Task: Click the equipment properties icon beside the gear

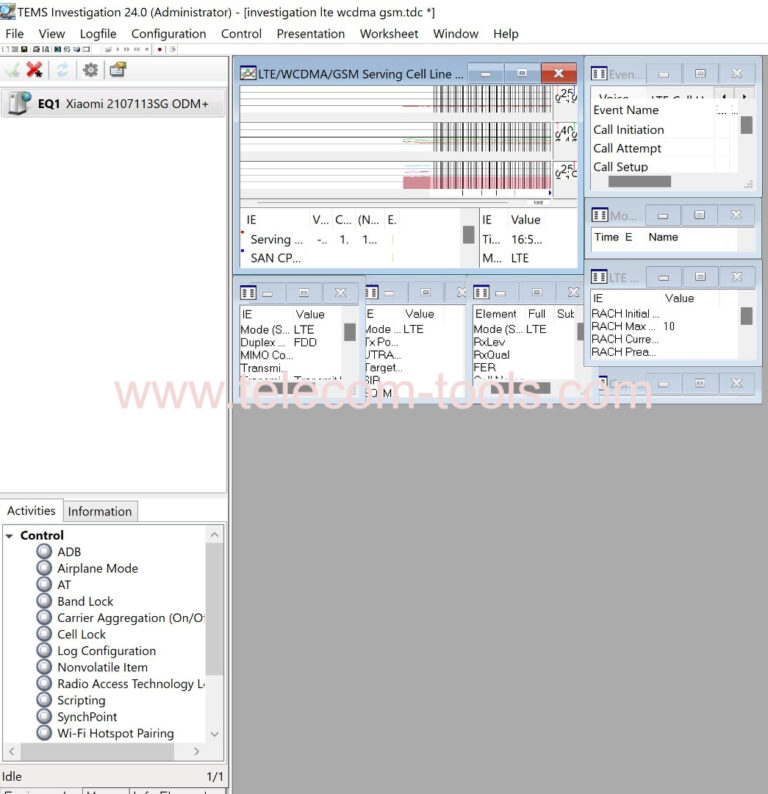Action: (x=118, y=69)
